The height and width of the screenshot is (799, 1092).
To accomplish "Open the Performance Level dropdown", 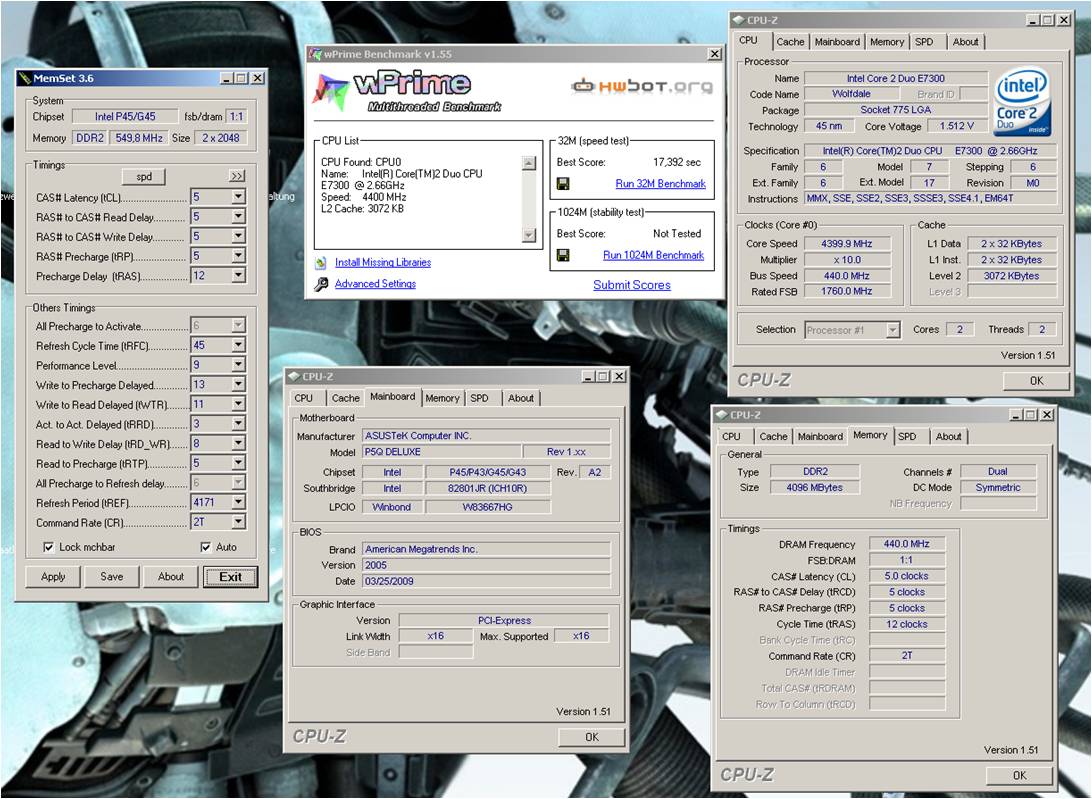I will pos(238,364).
